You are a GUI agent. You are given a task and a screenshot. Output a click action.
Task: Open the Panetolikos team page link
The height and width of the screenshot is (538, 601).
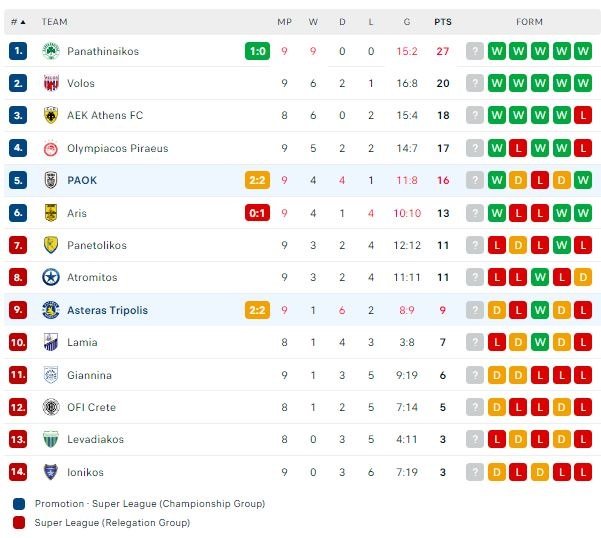(103, 245)
